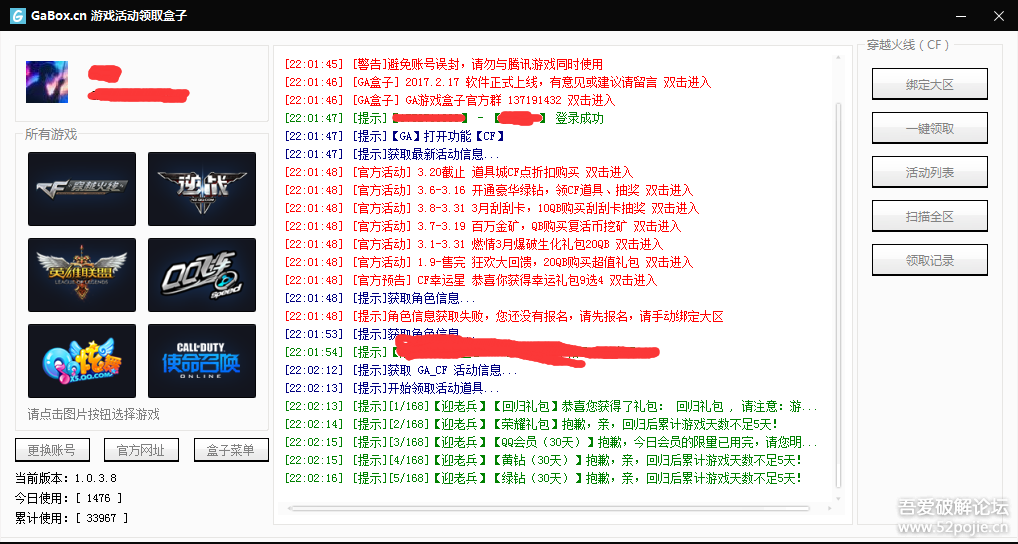Click the log's scroll down arrow
The width and height of the screenshot is (1018, 544).
[x=838, y=499]
